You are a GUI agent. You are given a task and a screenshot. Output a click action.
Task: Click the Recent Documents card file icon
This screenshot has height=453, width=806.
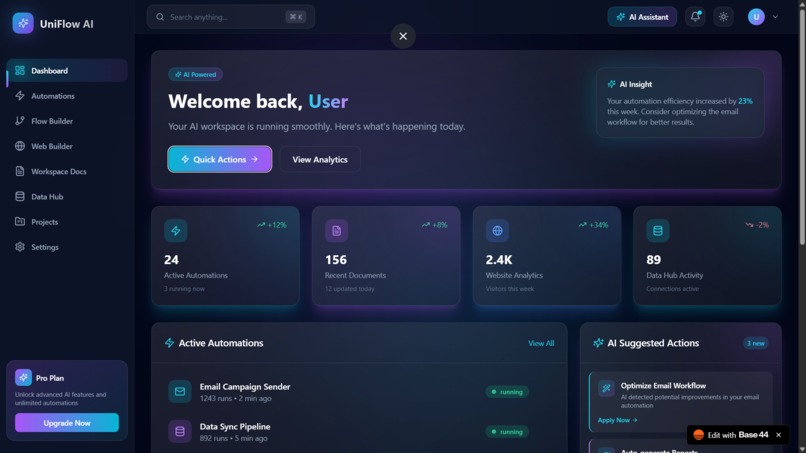pos(336,230)
